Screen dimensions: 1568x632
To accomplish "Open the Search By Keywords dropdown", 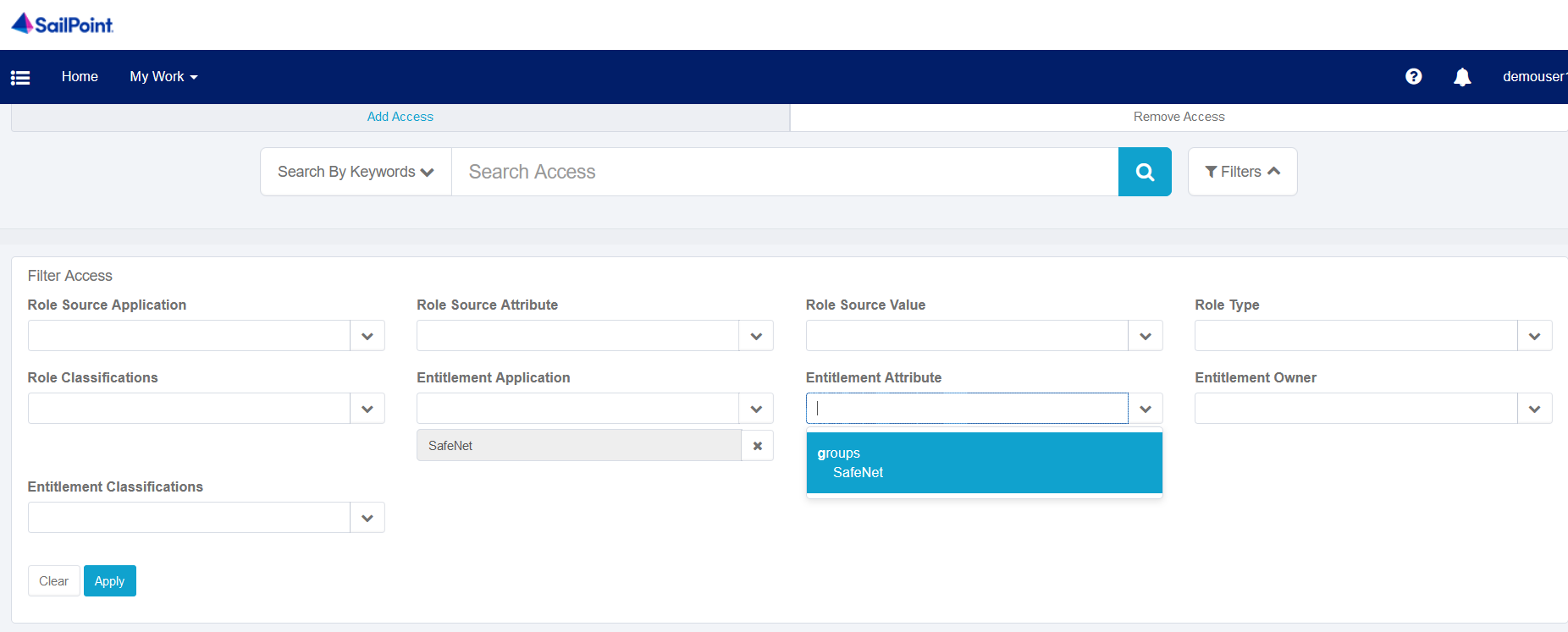I will [356, 172].
